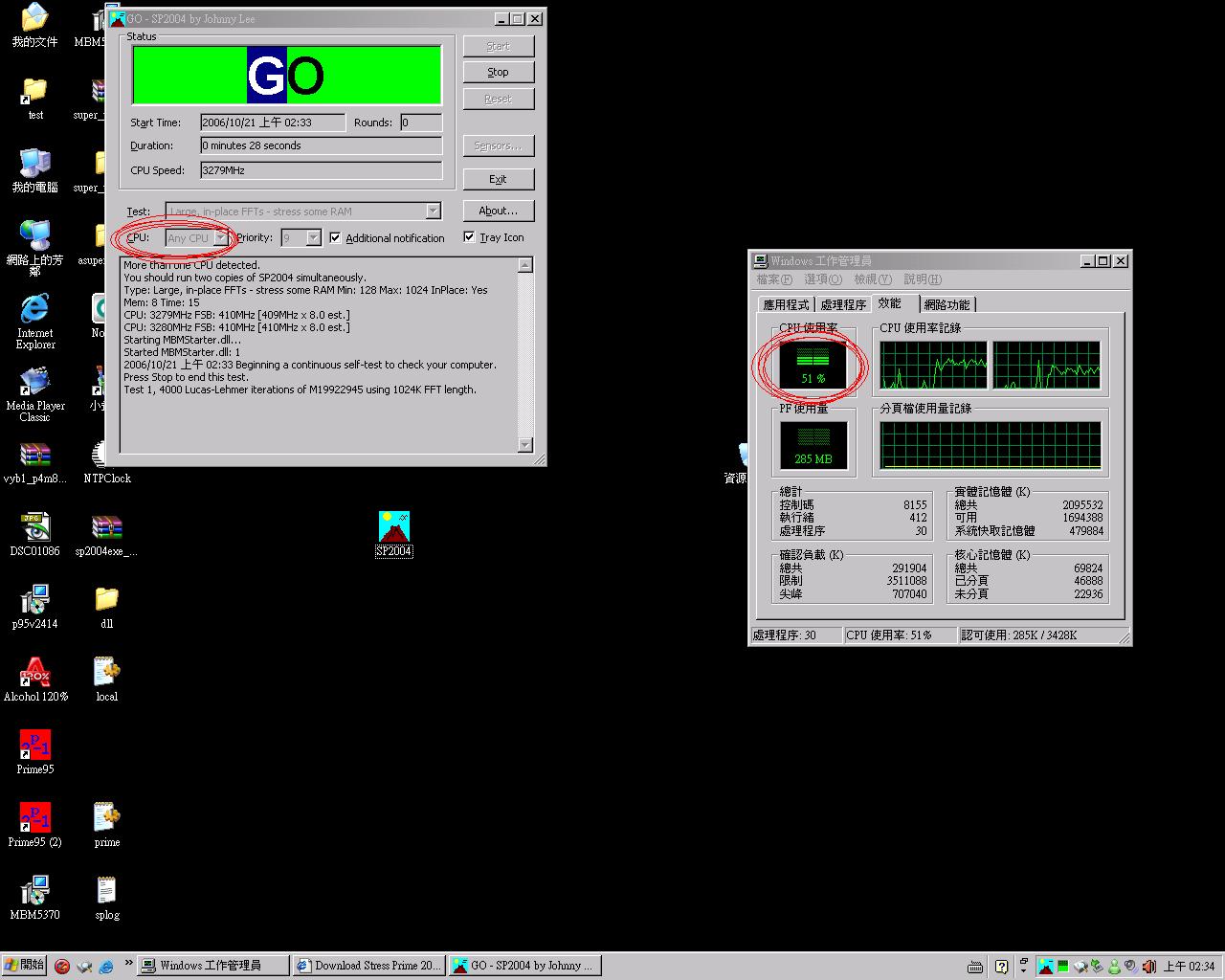Viewport: 1225px width, 980px height.
Task: Click the SP2004 icon on the desktop
Action: 393,534
